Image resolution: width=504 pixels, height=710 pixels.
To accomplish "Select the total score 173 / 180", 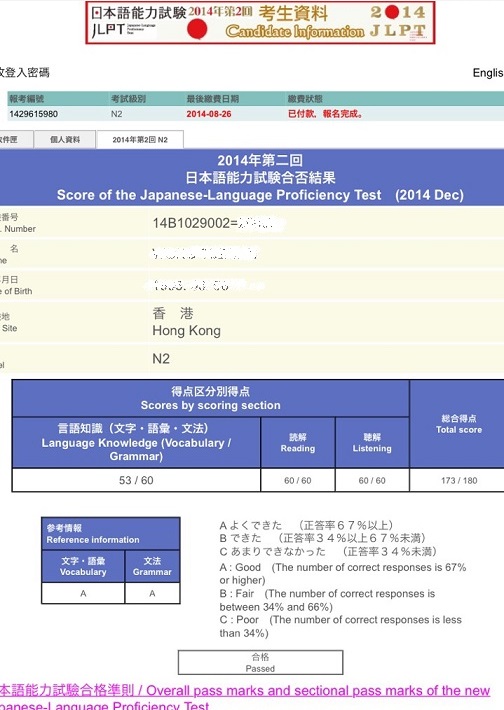I will [459, 480].
